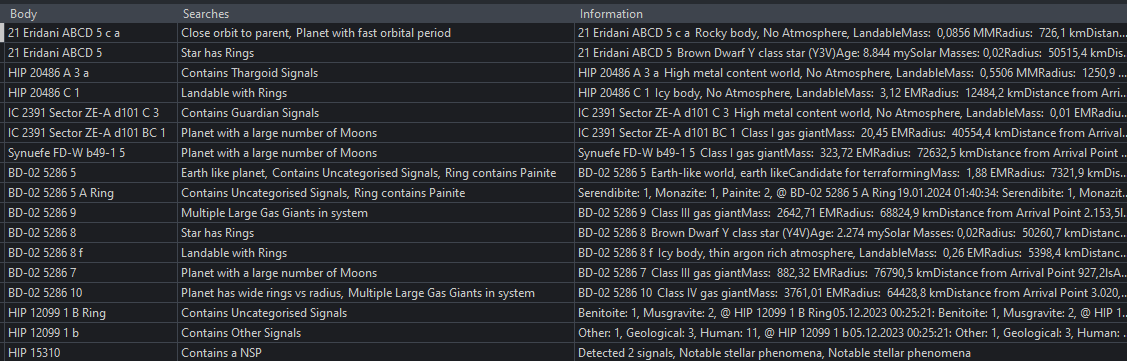
Task: Click the Contains Thargoid Signals search cell
Action: click(376, 73)
